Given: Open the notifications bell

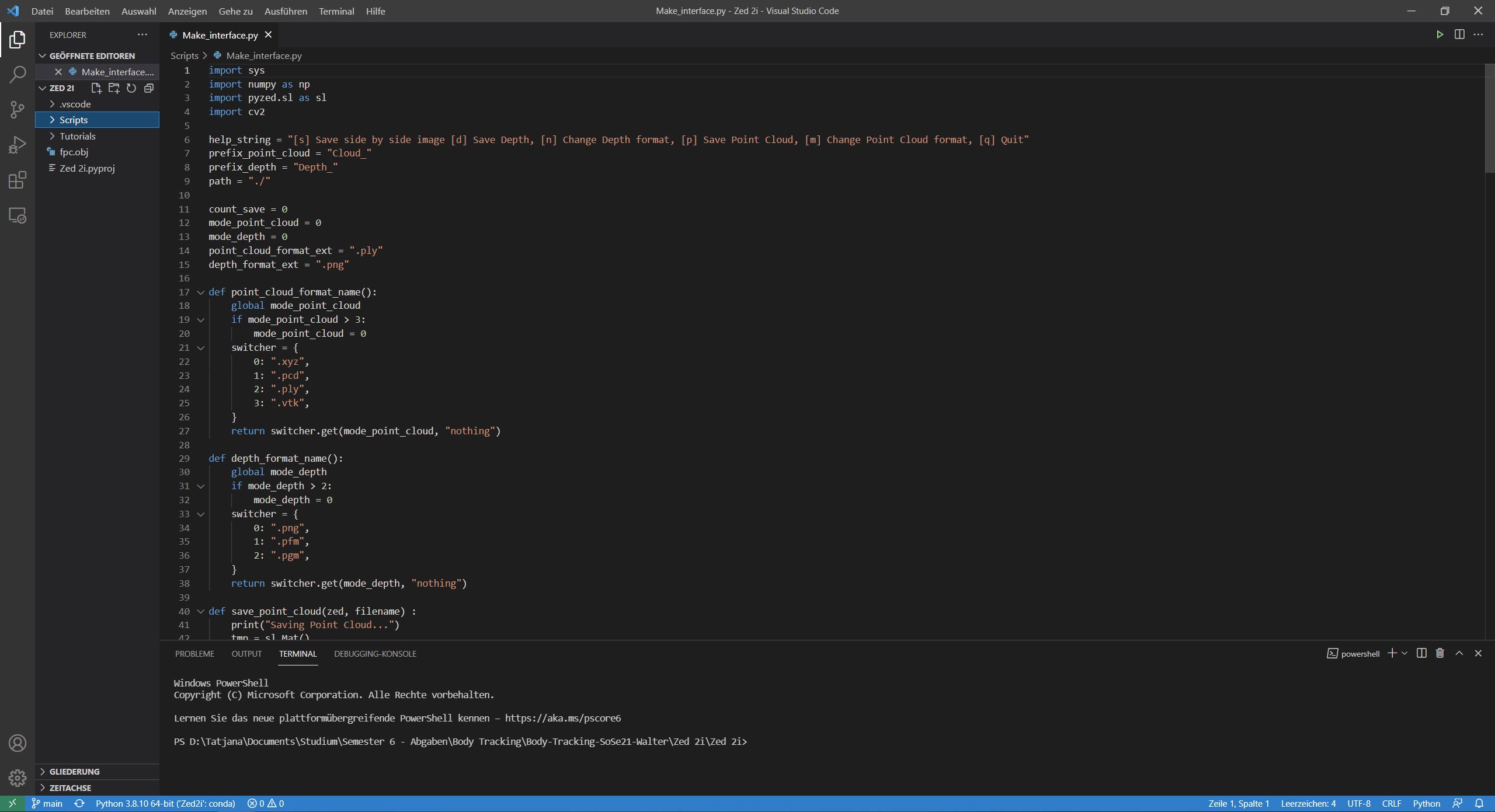Looking at the screenshot, I should pos(1479,803).
